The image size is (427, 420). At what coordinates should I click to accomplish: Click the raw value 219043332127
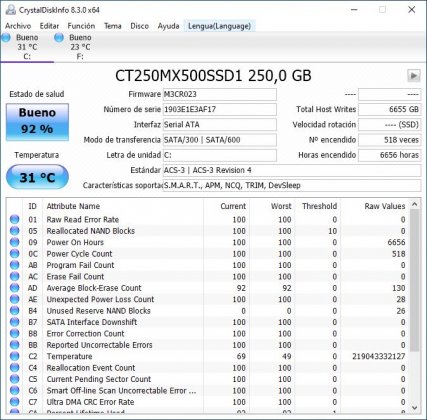pos(379,356)
